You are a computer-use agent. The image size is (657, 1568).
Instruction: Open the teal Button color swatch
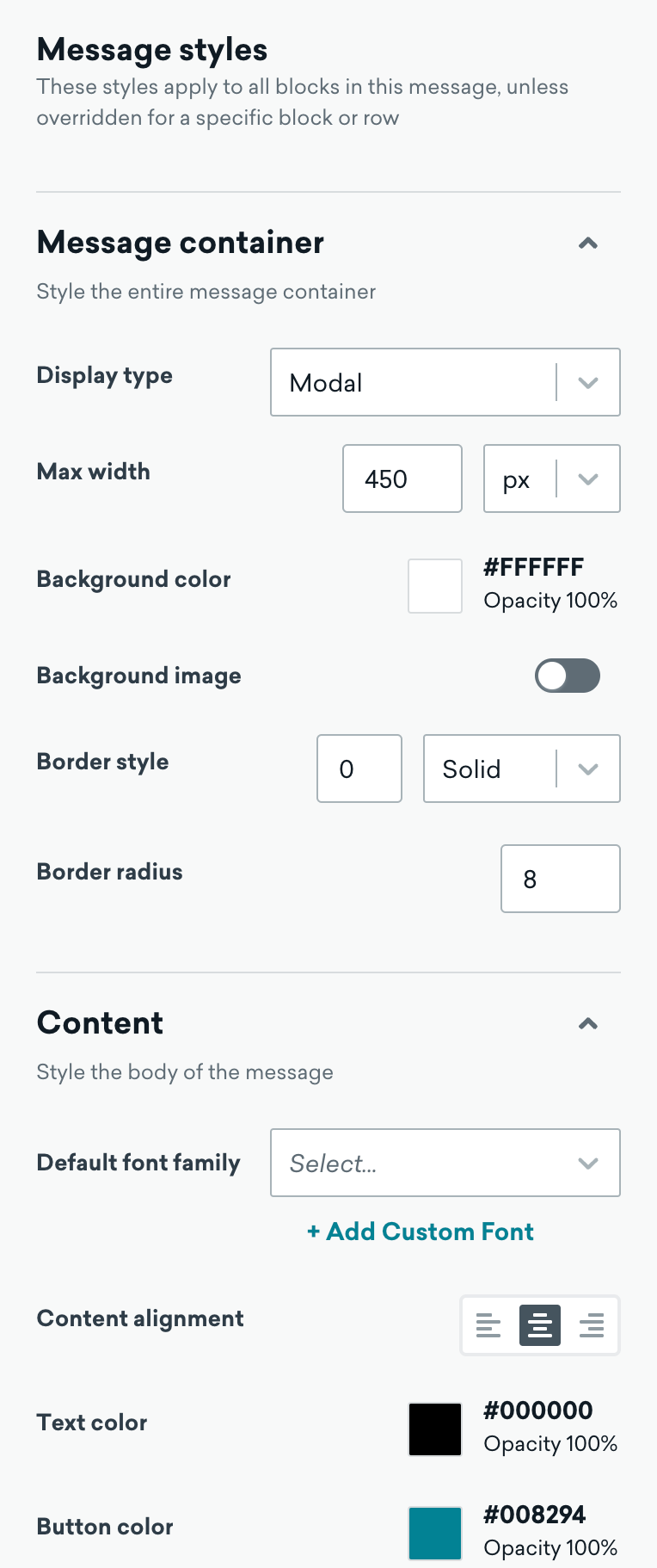coord(435,1534)
